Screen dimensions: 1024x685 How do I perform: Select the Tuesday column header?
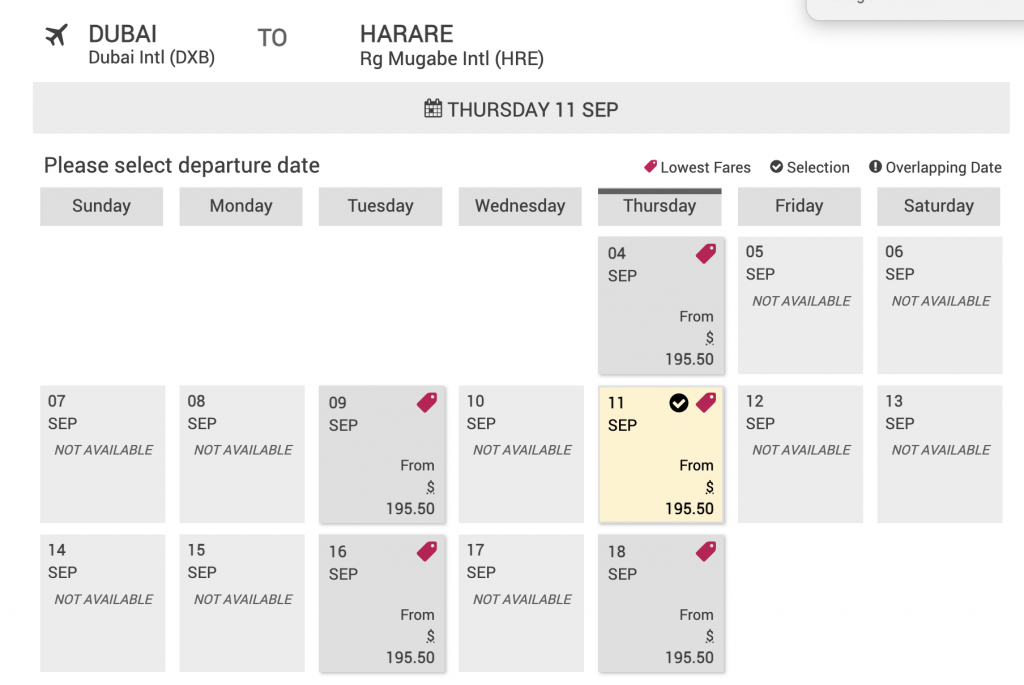(x=380, y=206)
